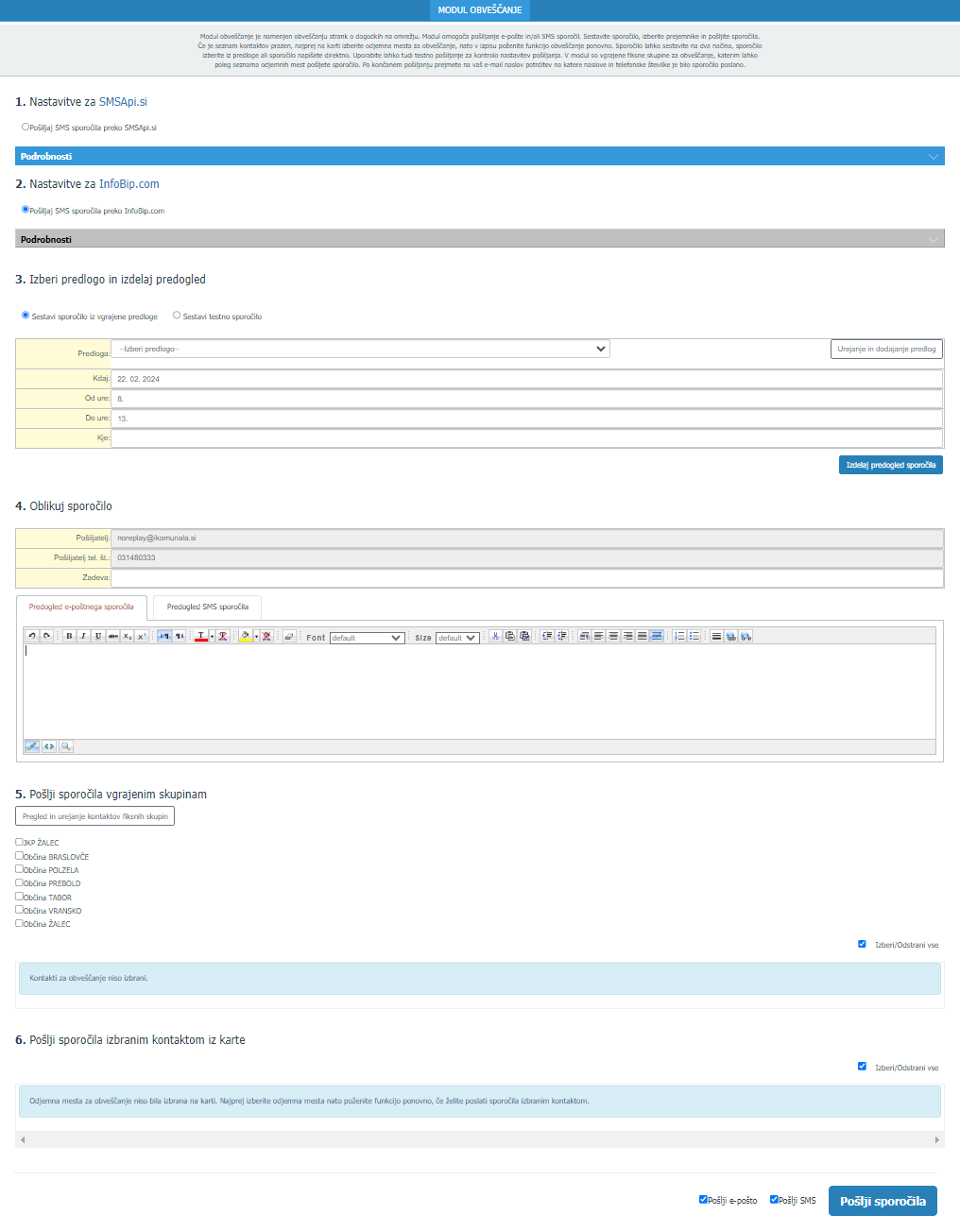Select sending SMS via SMSApi.si
960x1232 pixels.
(26, 127)
